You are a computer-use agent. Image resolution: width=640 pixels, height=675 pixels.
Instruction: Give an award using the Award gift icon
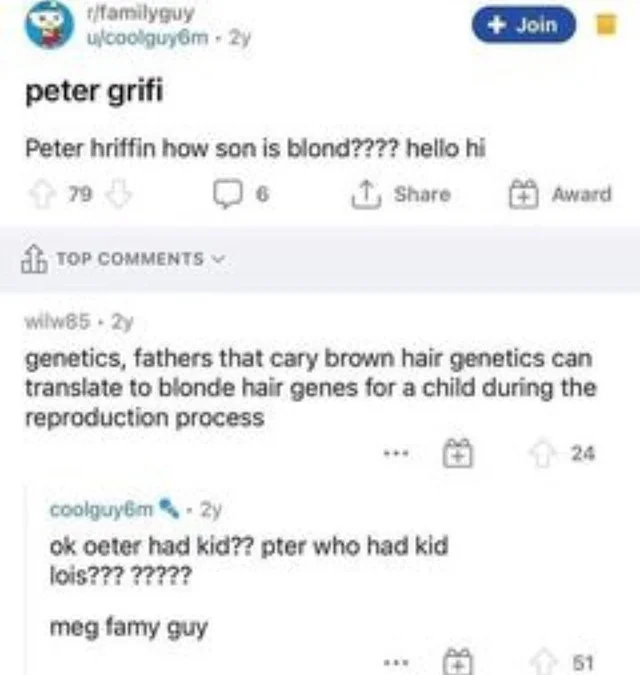(524, 194)
